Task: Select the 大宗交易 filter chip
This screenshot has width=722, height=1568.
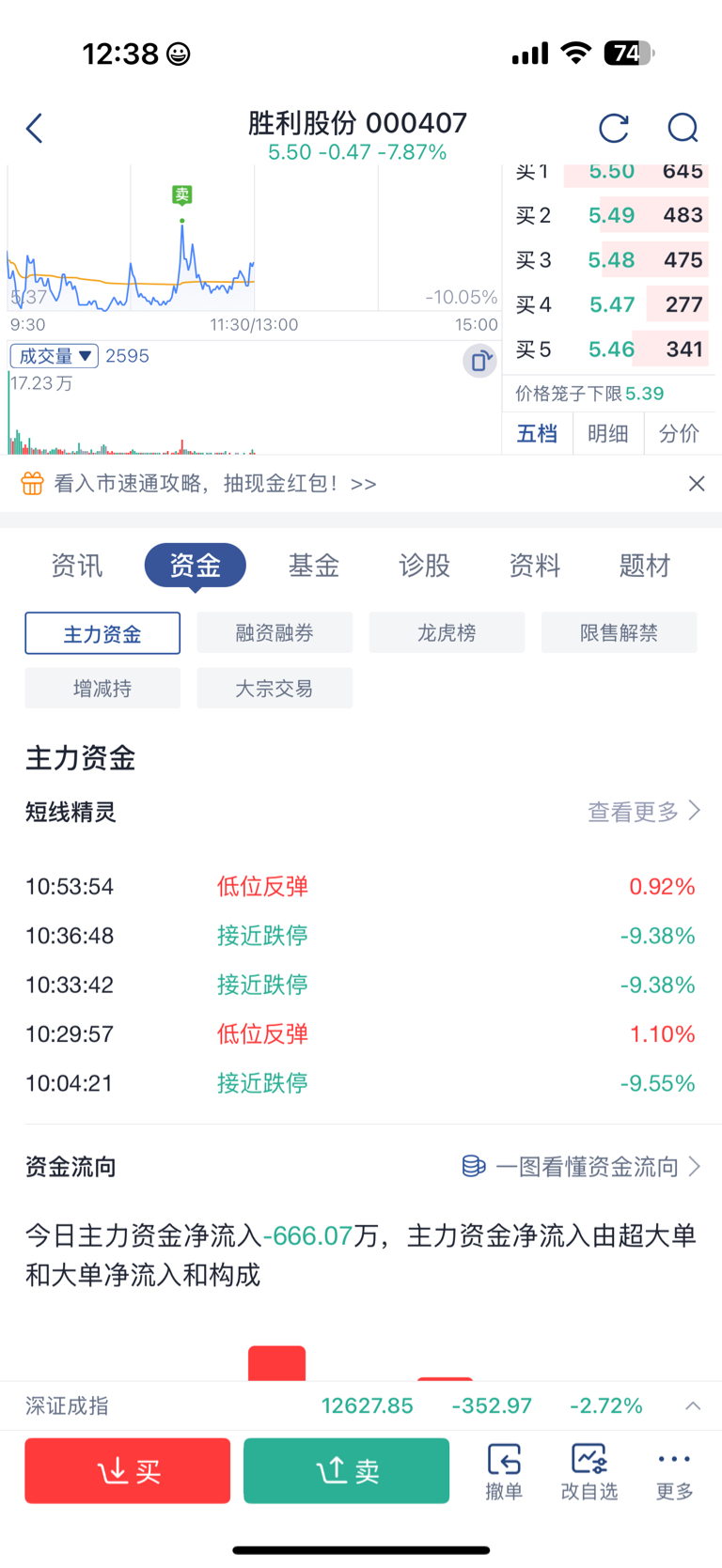Action: [275, 689]
